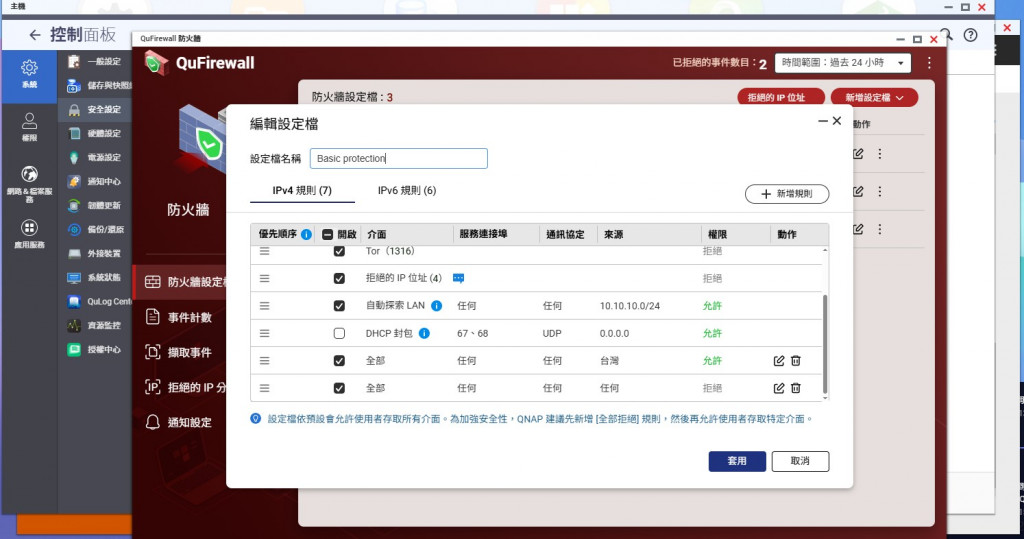Switch to the IPv6 規則 (6) tab
1024x539 pixels.
tap(407, 190)
